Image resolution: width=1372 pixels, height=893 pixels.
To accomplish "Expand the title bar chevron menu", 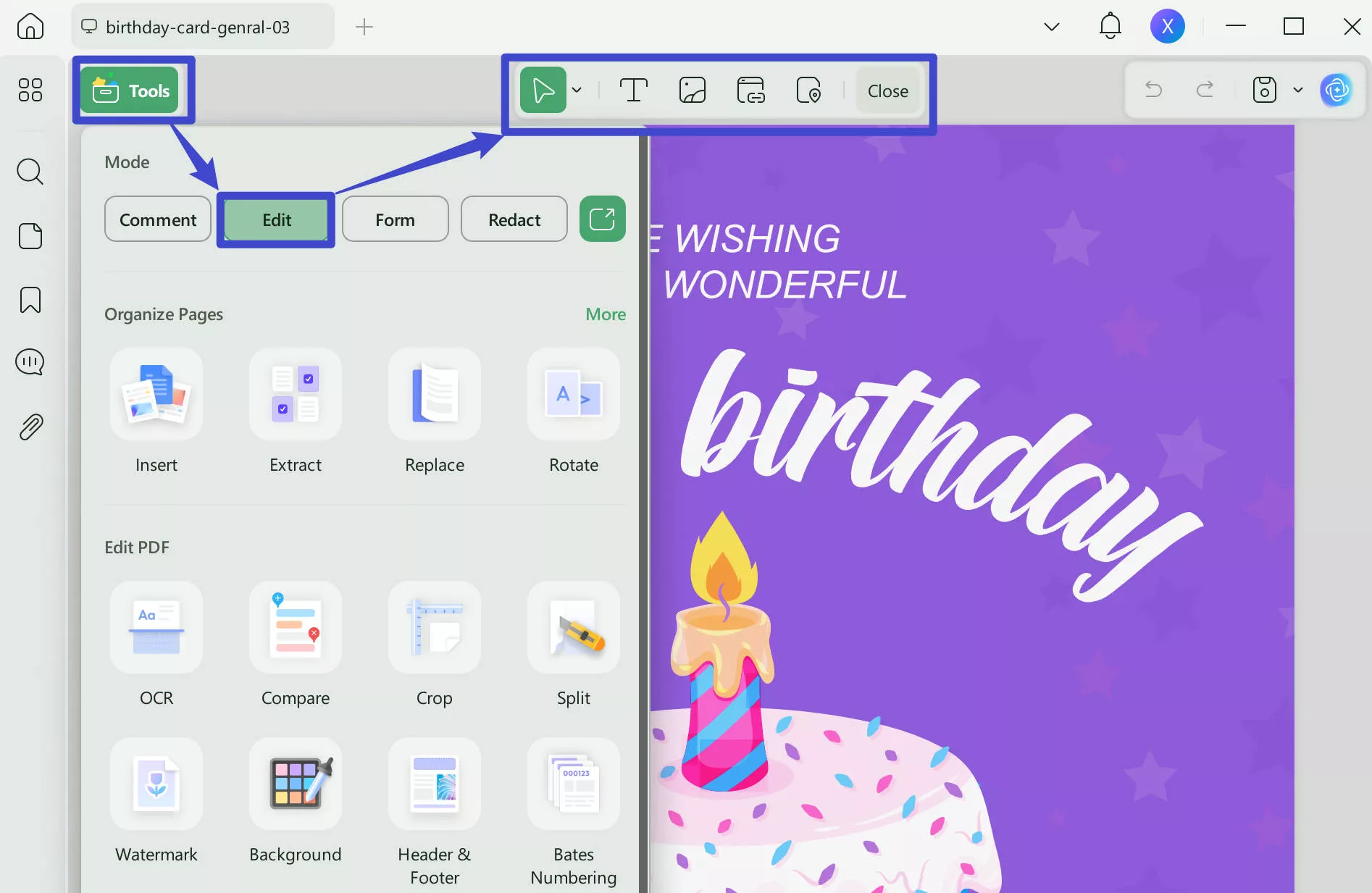I will (1051, 26).
